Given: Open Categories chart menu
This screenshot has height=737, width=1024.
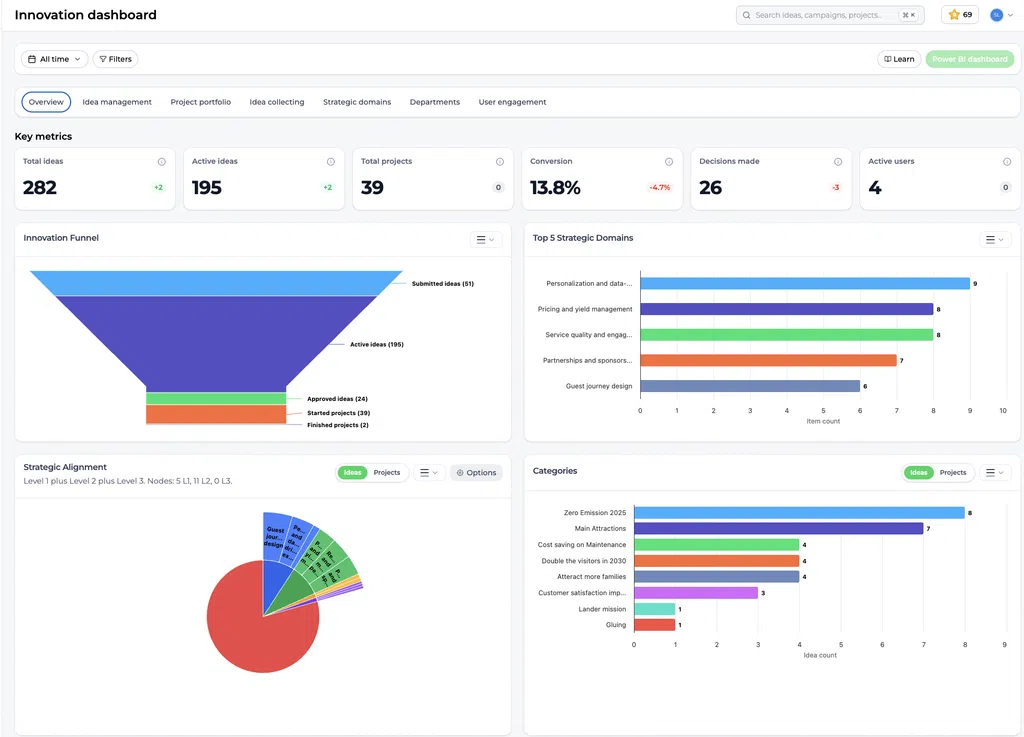Looking at the screenshot, I should pyautogui.click(x=995, y=473).
